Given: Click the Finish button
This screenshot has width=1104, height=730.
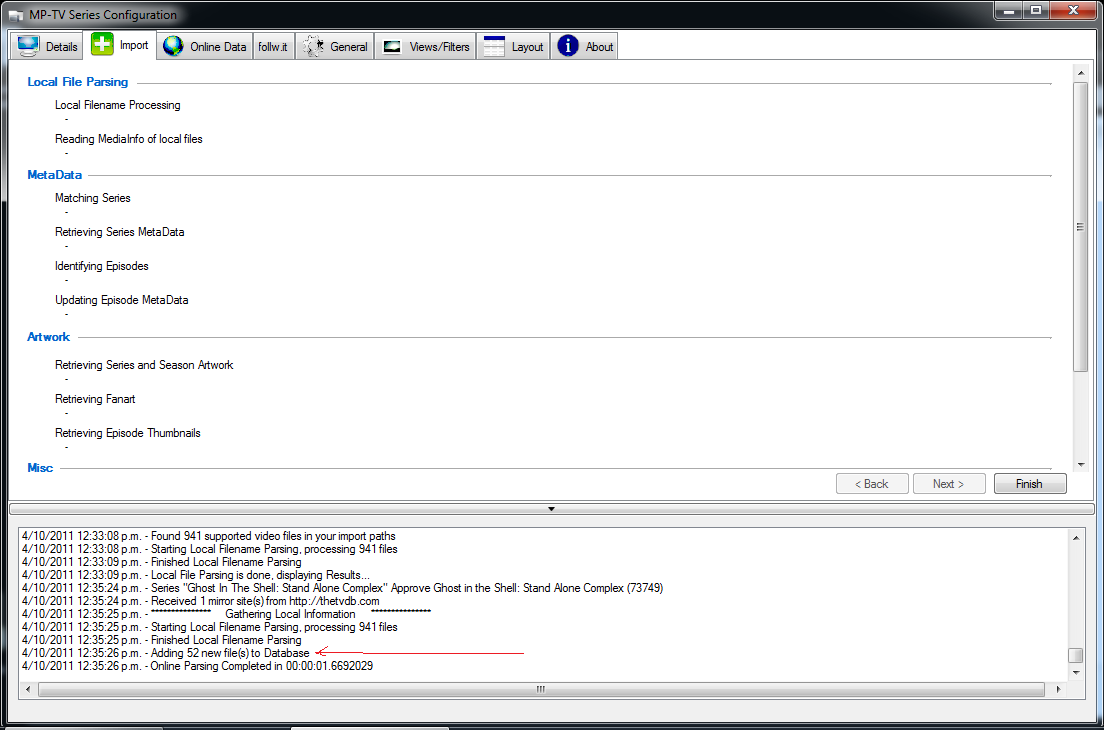Looking at the screenshot, I should 1030,484.
